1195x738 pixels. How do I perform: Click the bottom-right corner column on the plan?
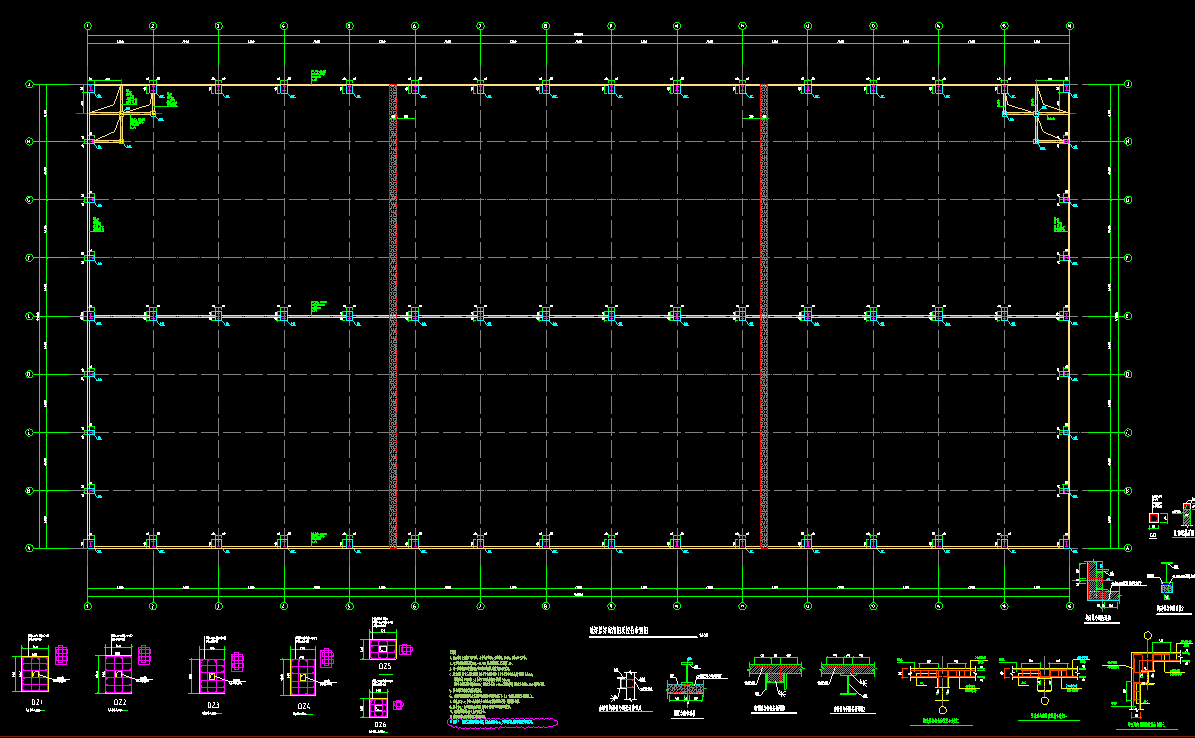click(1066, 544)
